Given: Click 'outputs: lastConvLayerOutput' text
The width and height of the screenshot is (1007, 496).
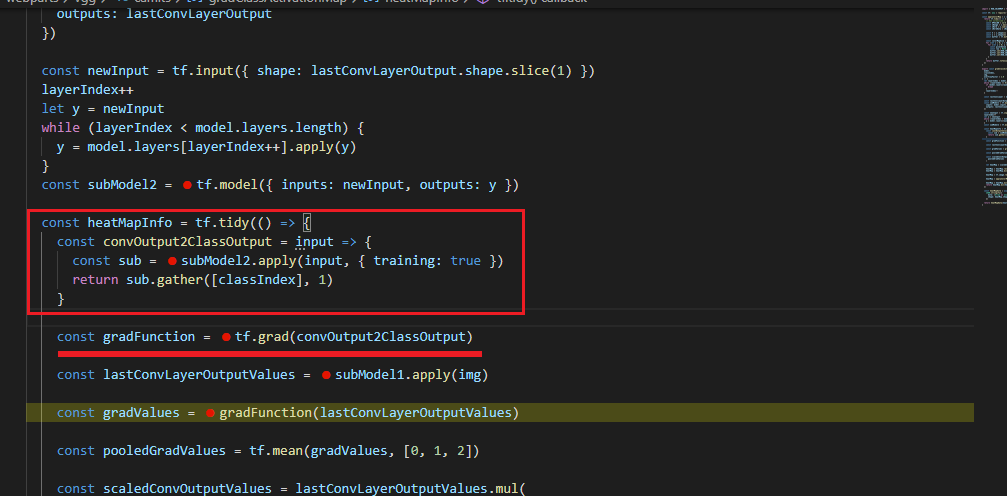Looking at the screenshot, I should [x=164, y=13].
